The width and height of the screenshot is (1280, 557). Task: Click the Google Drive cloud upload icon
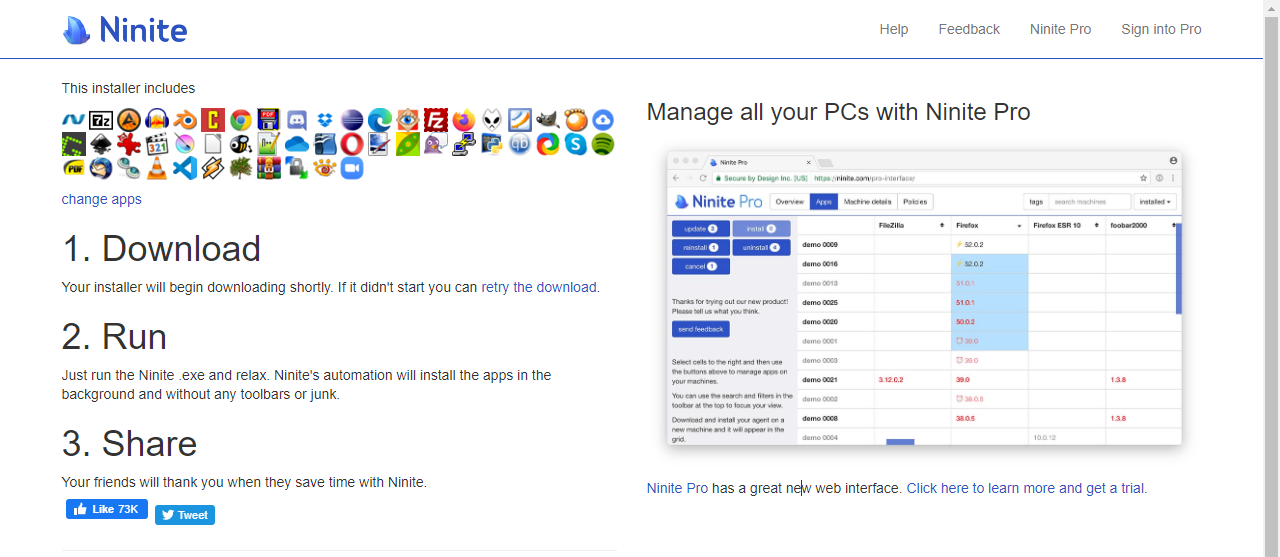point(602,120)
